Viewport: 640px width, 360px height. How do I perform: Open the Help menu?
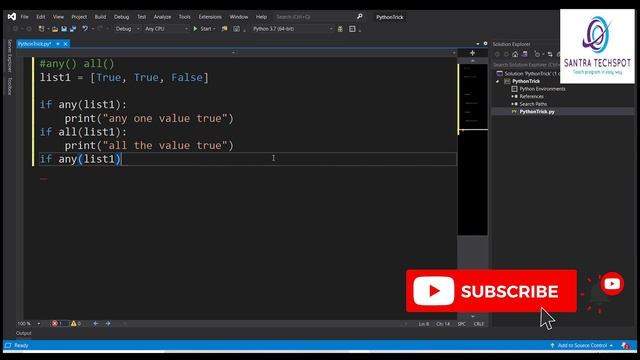pyautogui.click(x=261, y=17)
